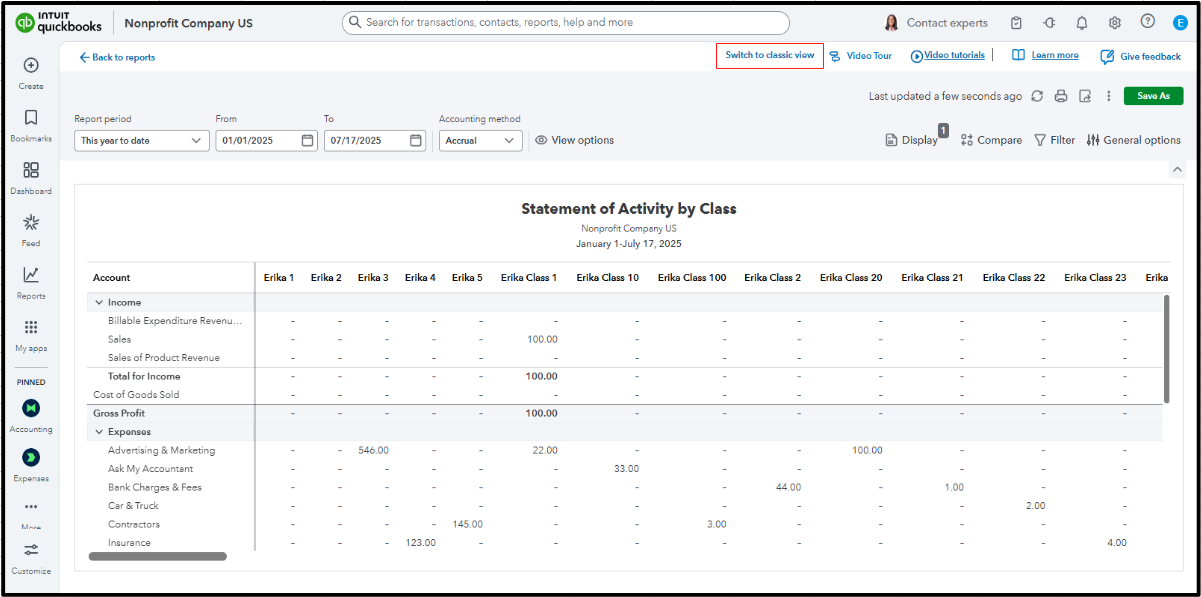Open the Filter panel

coord(1054,140)
